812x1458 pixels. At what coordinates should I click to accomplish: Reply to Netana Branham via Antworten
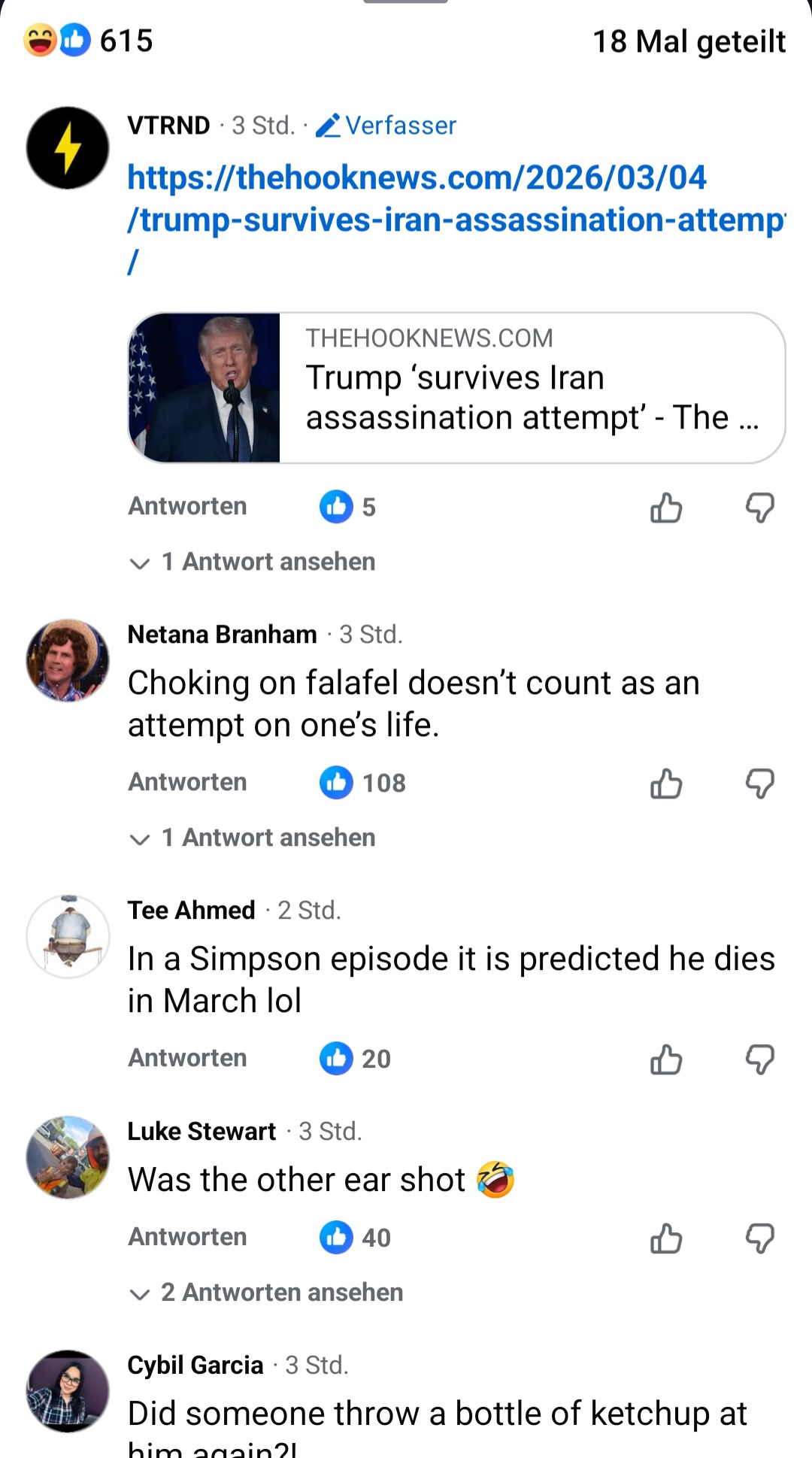point(187,783)
